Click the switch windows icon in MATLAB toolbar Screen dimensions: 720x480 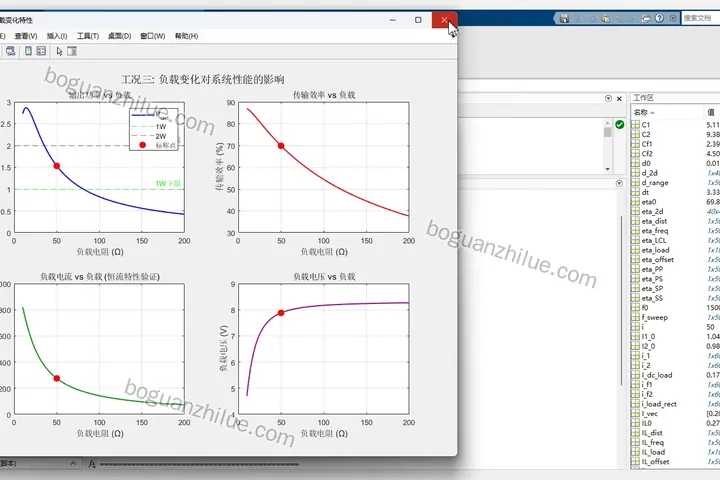(x=646, y=18)
